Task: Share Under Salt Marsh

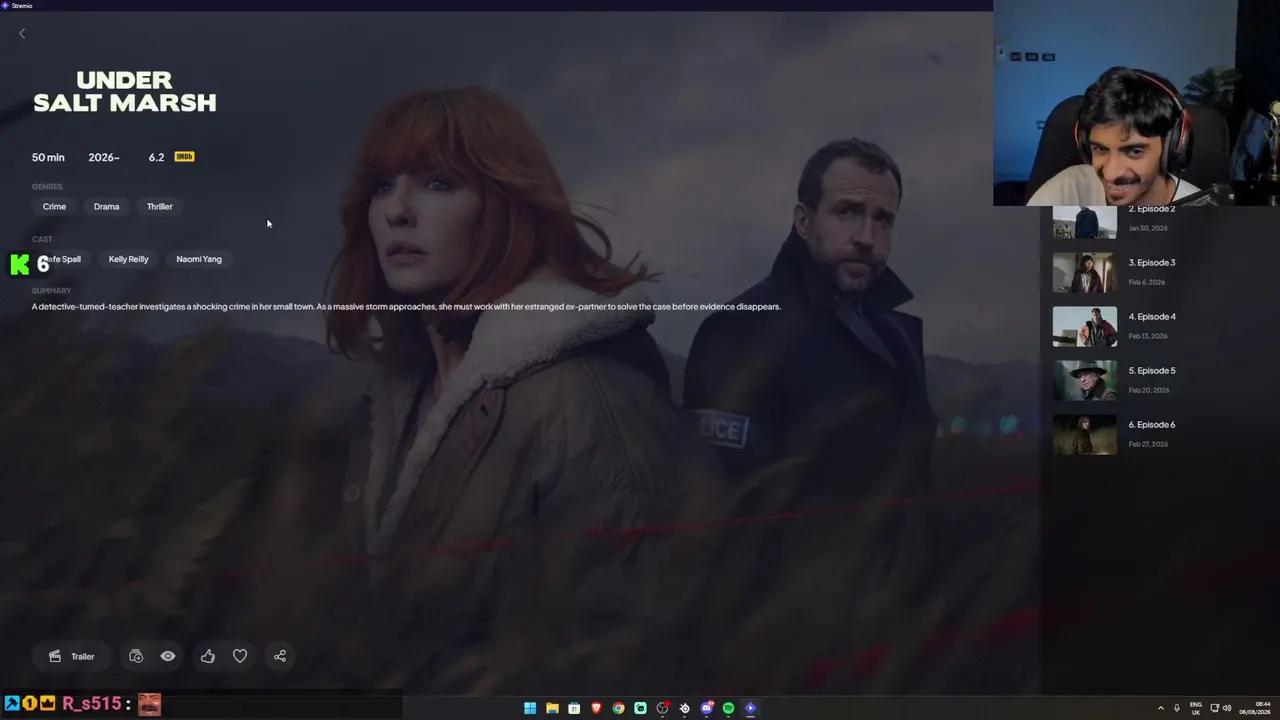Action: 280,656
